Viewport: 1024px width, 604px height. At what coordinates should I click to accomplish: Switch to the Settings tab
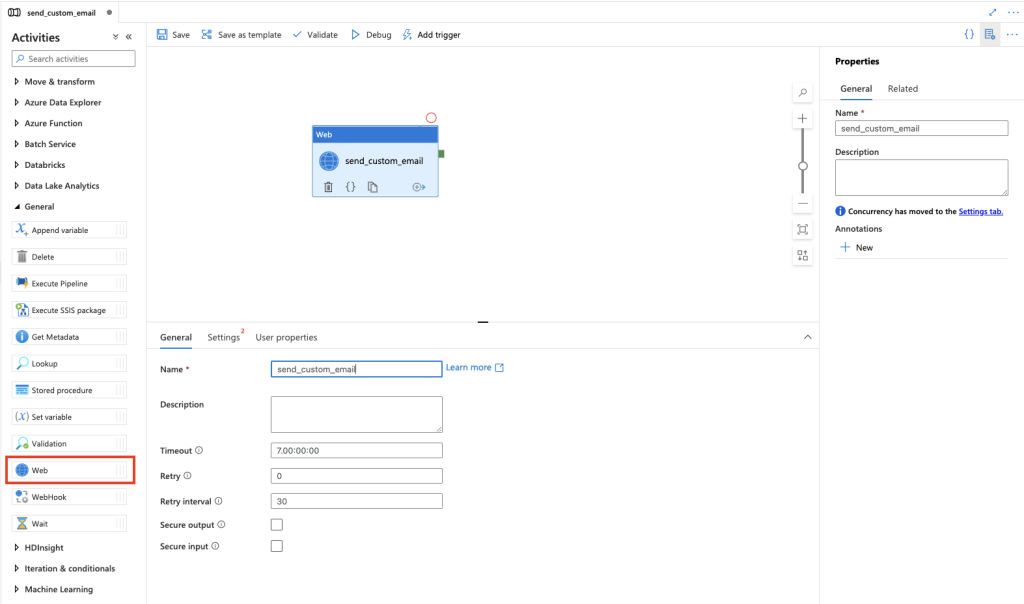[x=223, y=338]
